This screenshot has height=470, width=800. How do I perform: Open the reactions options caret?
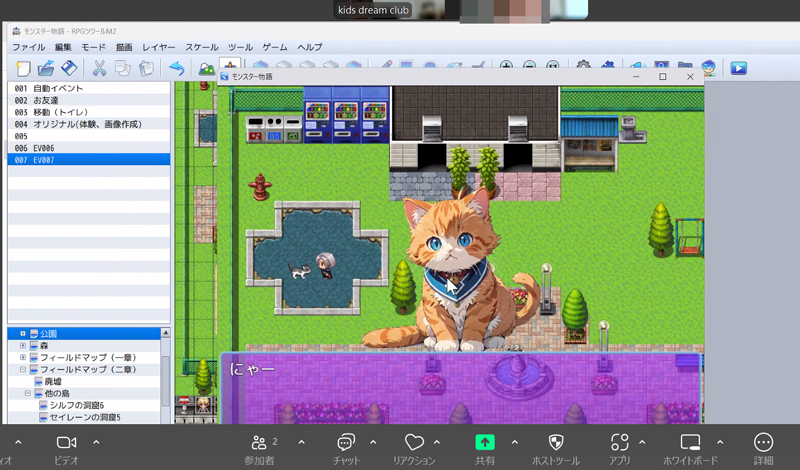[437, 442]
